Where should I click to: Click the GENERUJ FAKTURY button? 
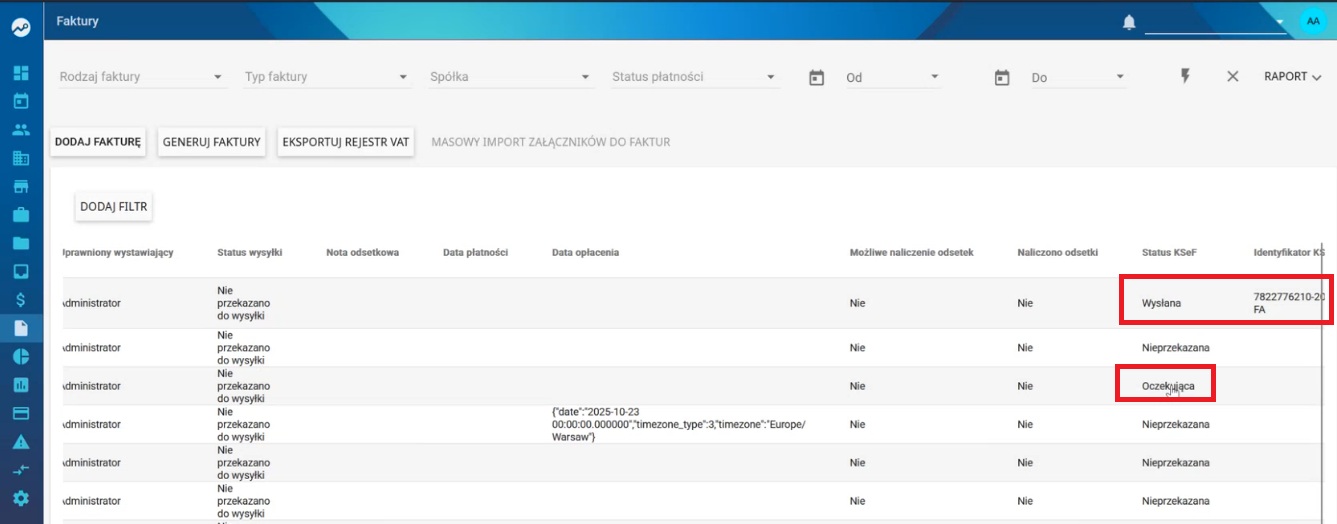tap(212, 142)
